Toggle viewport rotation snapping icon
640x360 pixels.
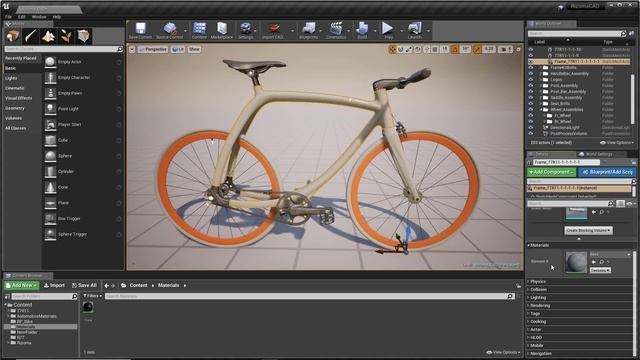[455, 49]
